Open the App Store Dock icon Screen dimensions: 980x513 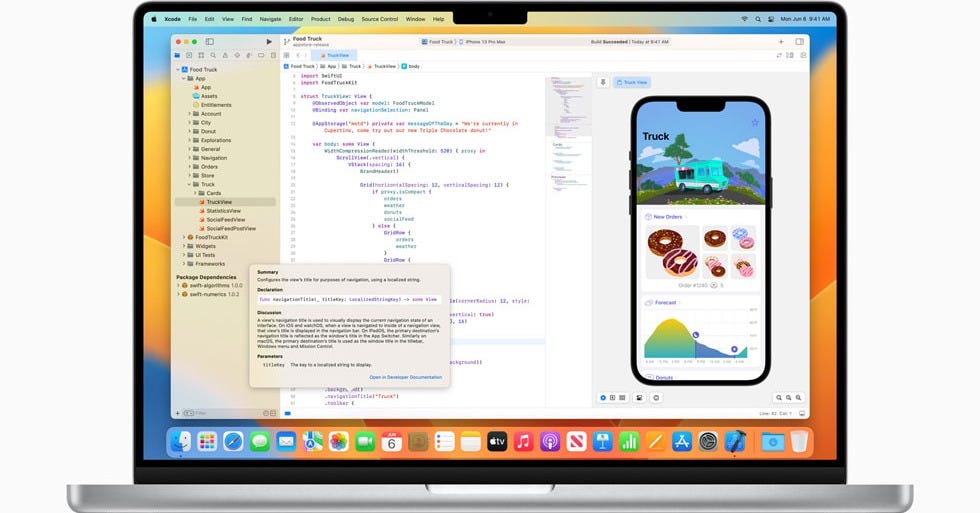(x=682, y=442)
